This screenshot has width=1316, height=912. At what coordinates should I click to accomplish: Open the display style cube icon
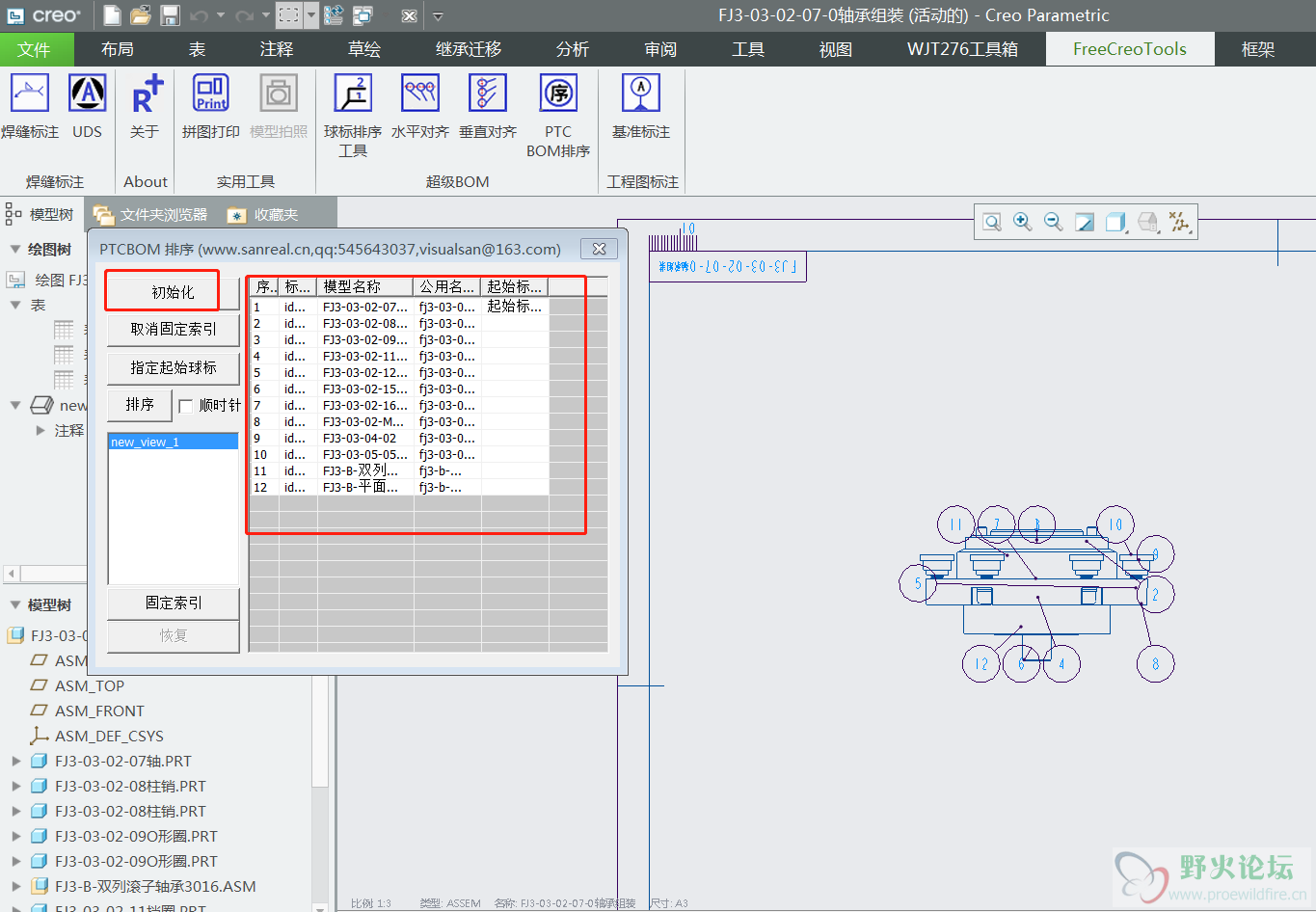point(1115,223)
